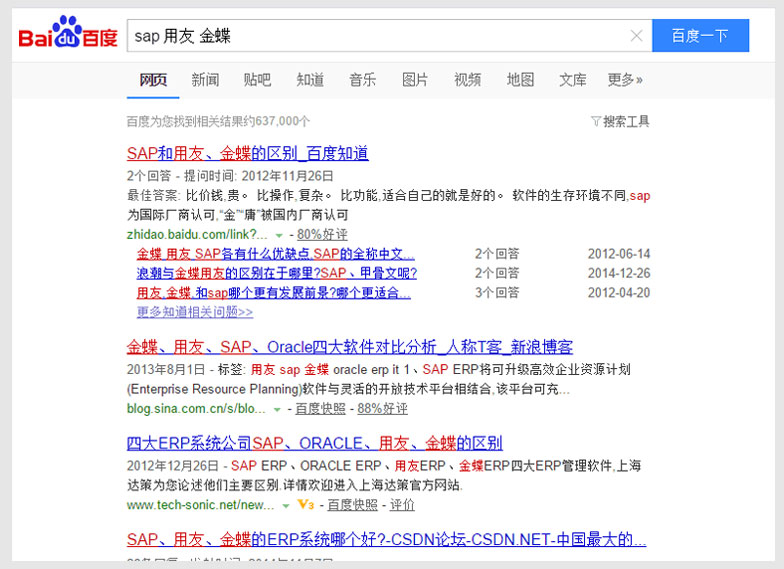This screenshot has width=784, height=569.
Task: Open result 'SAP和用友、金蝶的区别_百度知道'
Action: click(x=248, y=153)
